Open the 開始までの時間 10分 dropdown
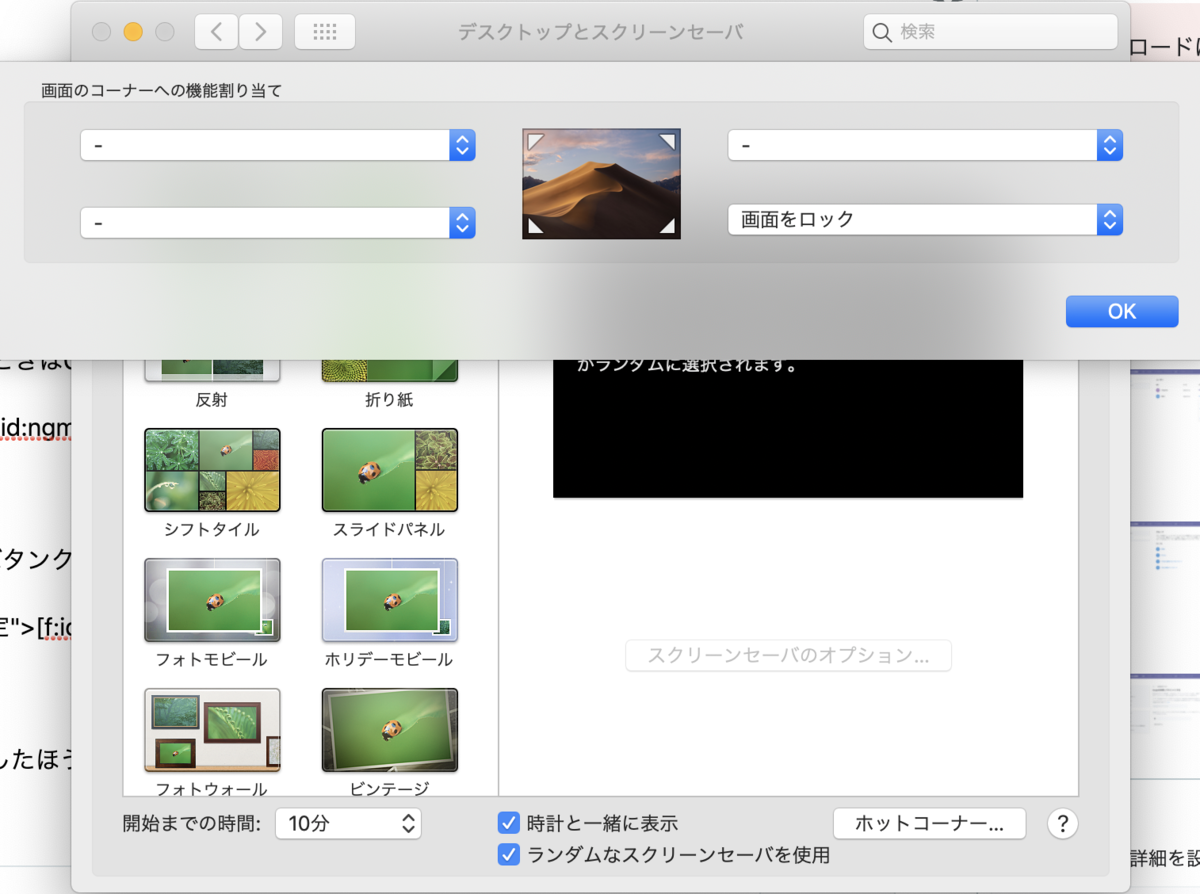The height and width of the screenshot is (894, 1200). pyautogui.click(x=348, y=824)
